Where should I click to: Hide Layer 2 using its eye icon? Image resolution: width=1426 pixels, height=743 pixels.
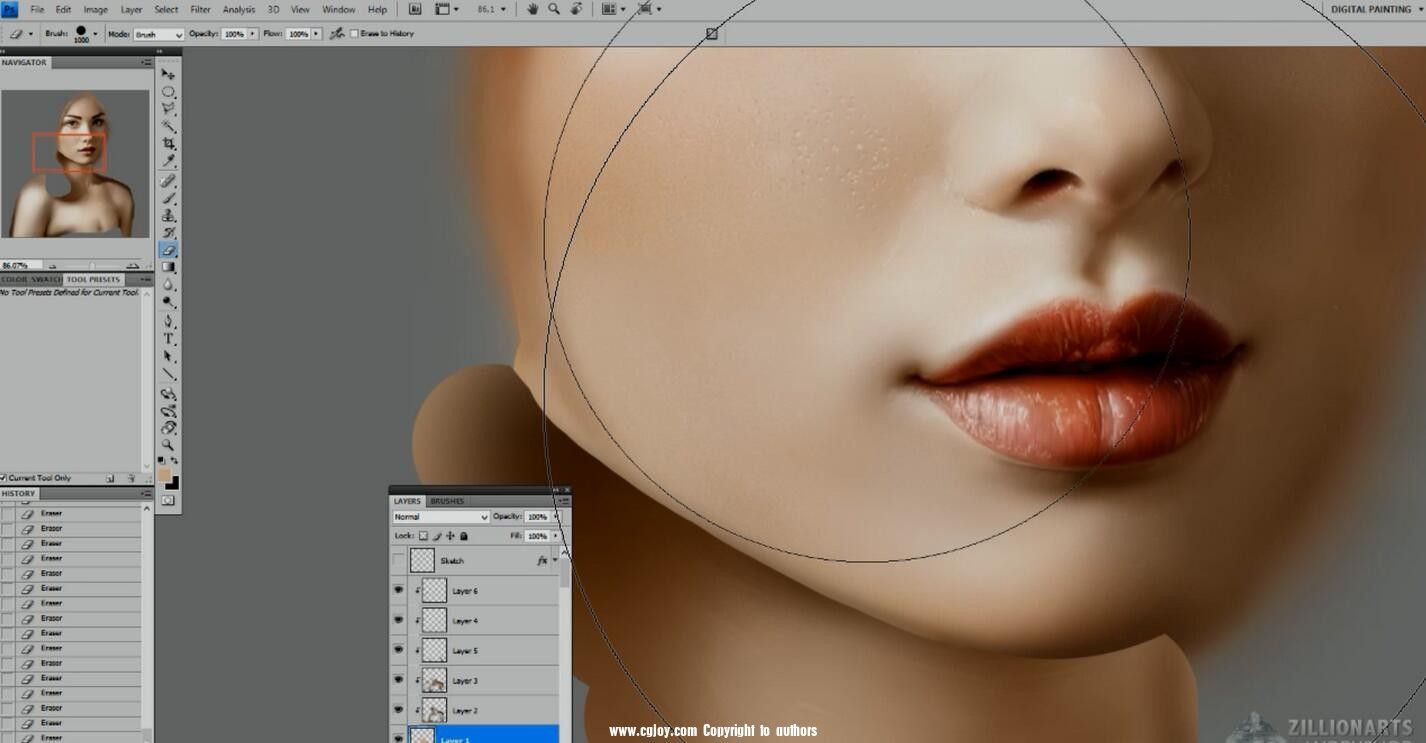(399, 710)
